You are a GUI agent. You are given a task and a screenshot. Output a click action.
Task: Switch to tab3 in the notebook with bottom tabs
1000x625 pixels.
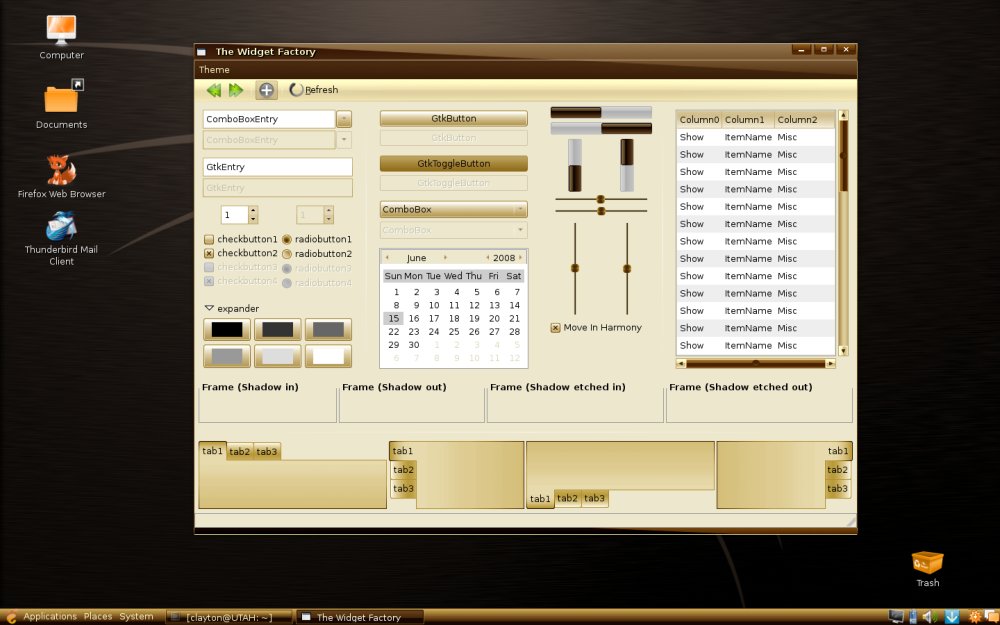tap(594, 498)
